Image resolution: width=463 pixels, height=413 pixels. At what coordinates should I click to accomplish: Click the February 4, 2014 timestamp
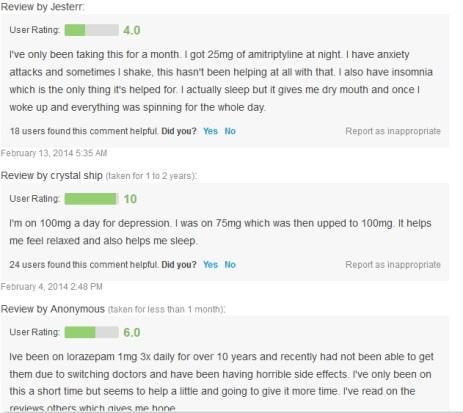(51, 287)
